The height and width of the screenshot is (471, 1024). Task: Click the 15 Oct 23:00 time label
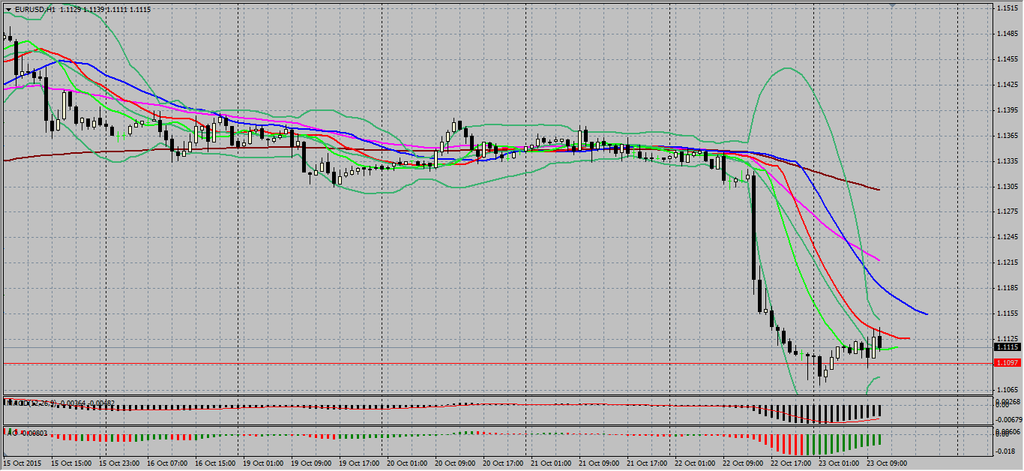pyautogui.click(x=118, y=463)
